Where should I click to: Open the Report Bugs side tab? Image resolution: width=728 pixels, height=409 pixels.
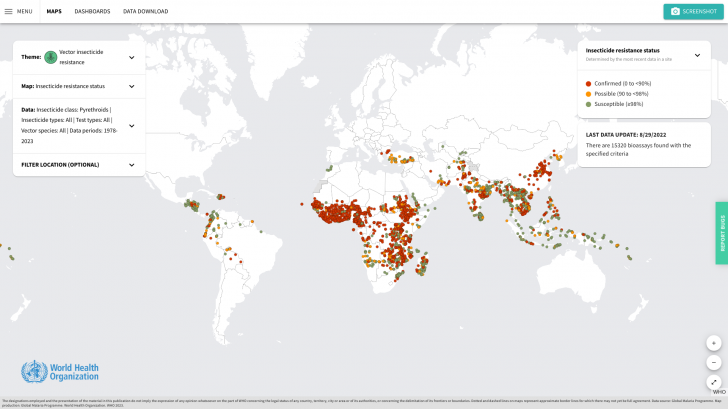(x=721, y=233)
